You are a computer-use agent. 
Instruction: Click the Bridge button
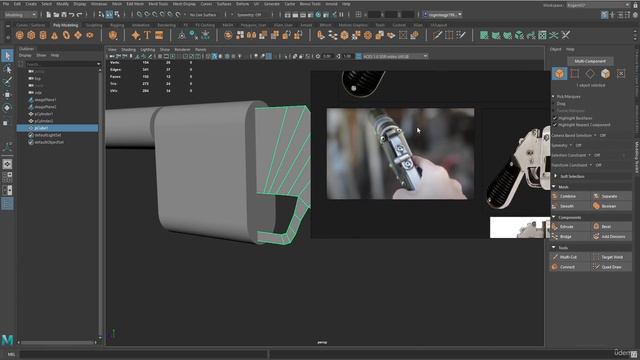[570, 237]
